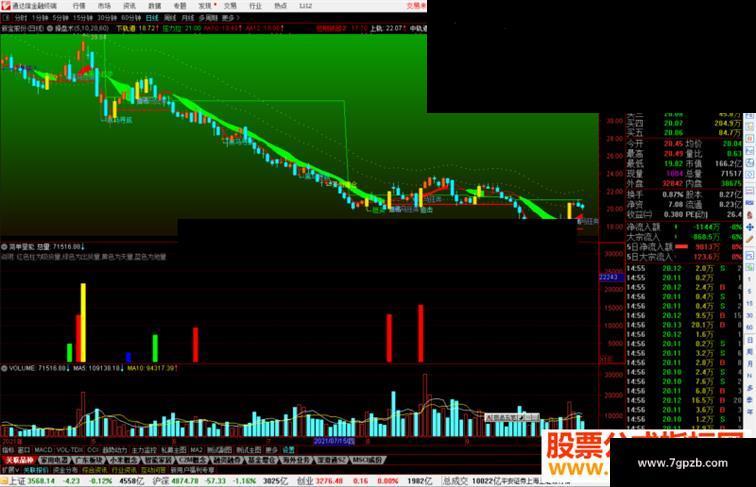Click the pencil drawing tool sidebar icon

[750, 239]
